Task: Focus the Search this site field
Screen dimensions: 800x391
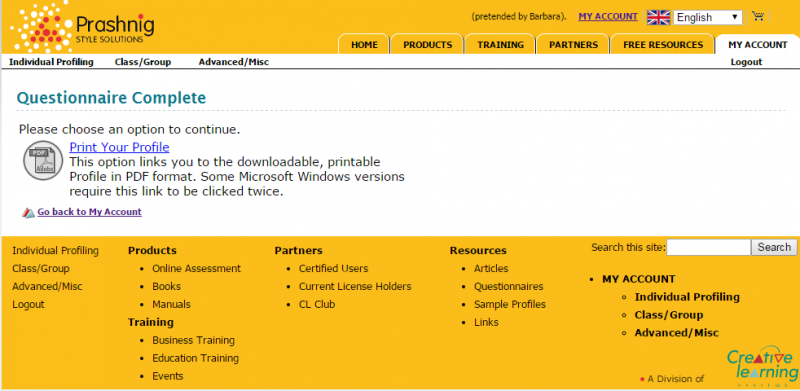Action: point(709,247)
